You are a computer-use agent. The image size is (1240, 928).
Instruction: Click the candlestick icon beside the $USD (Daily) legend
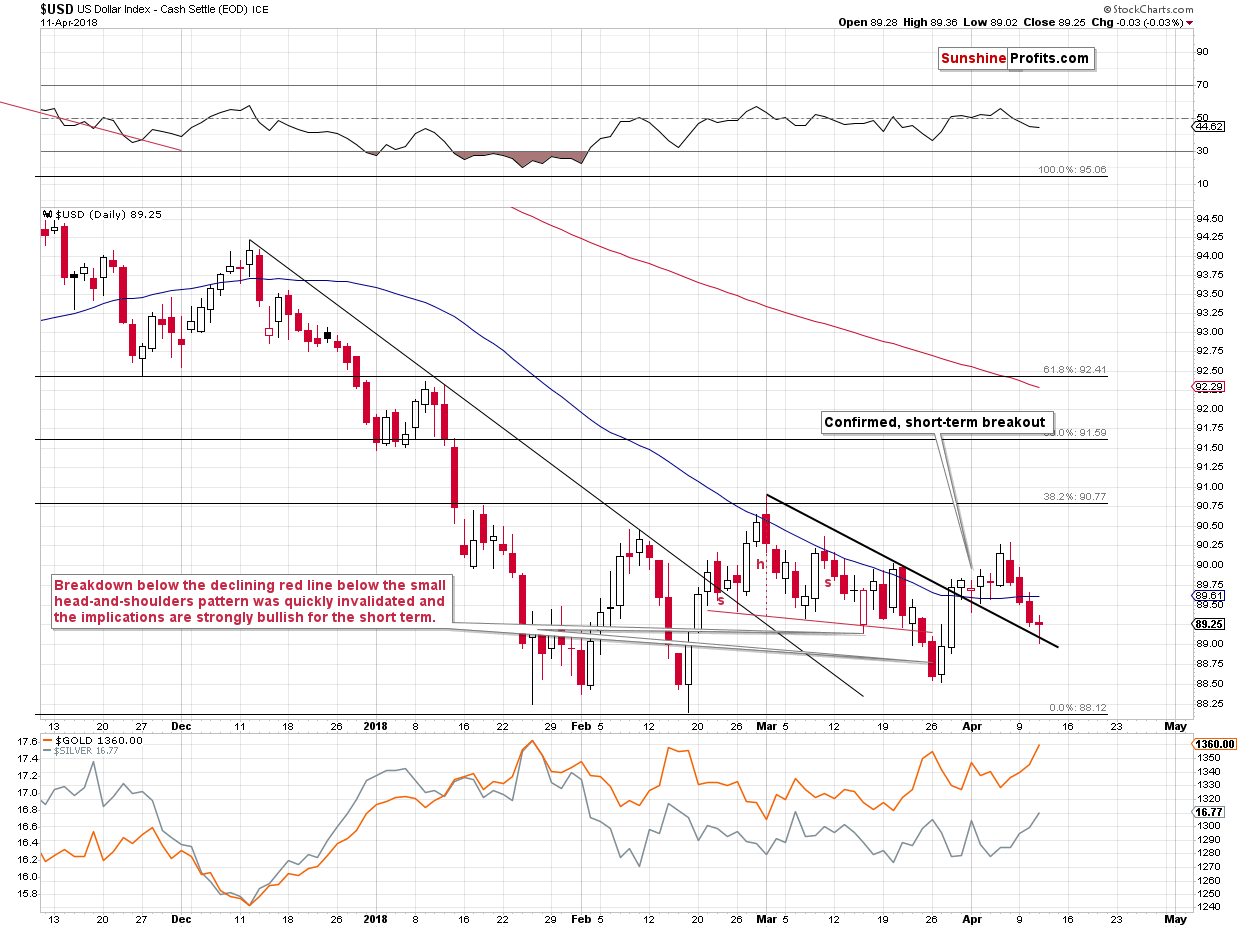point(46,214)
